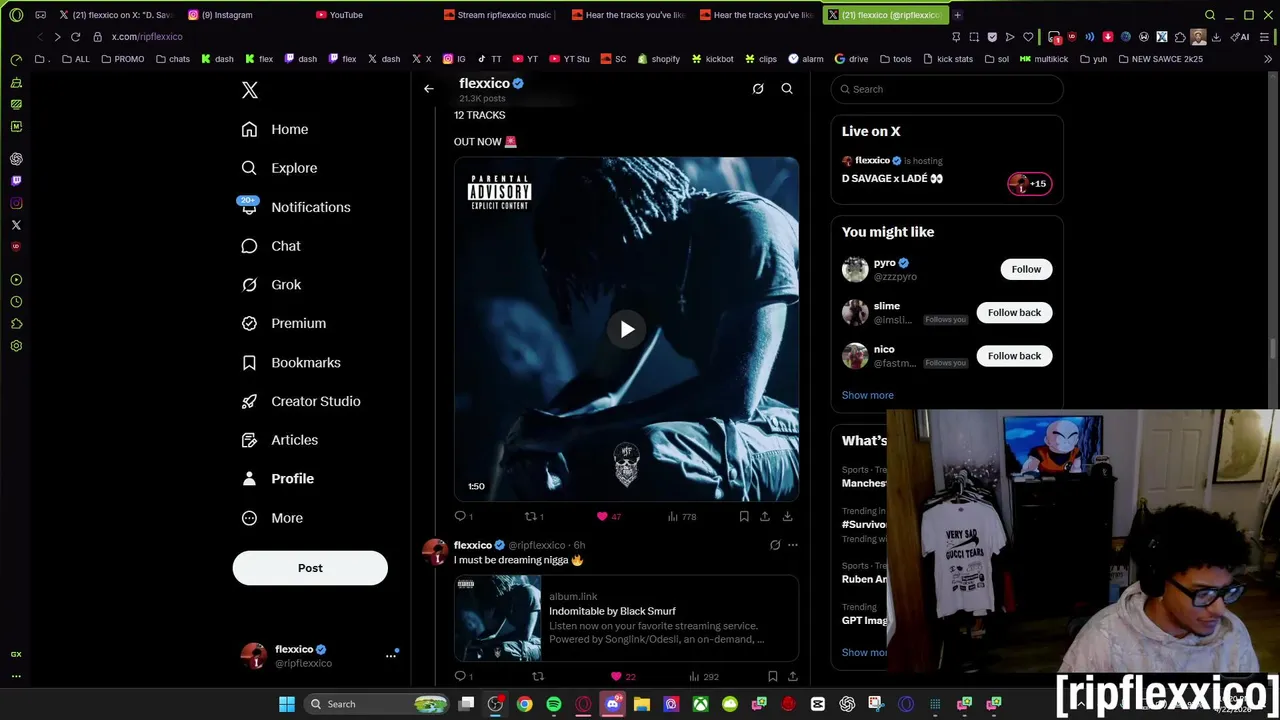Click the X logo above Home
Image resolution: width=1280 pixels, height=720 pixels.
click(x=250, y=90)
